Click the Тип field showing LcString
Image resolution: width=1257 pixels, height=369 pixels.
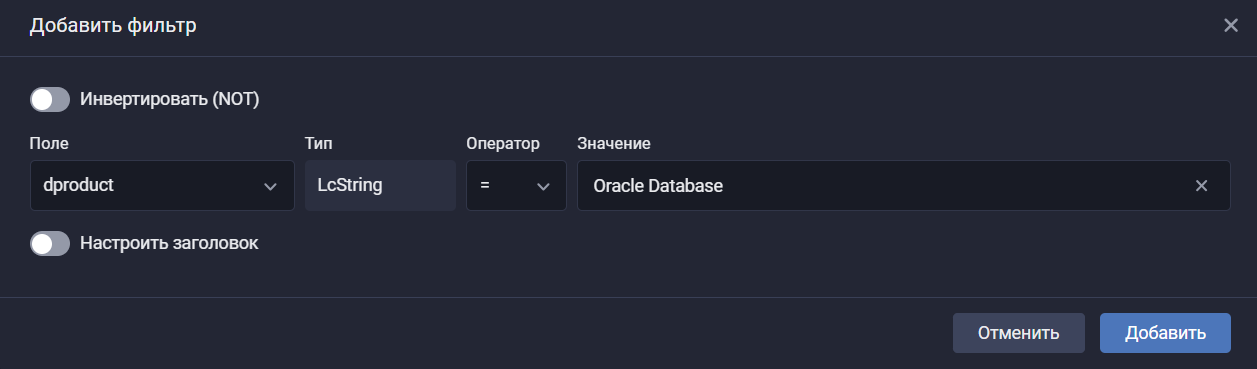[380, 186]
